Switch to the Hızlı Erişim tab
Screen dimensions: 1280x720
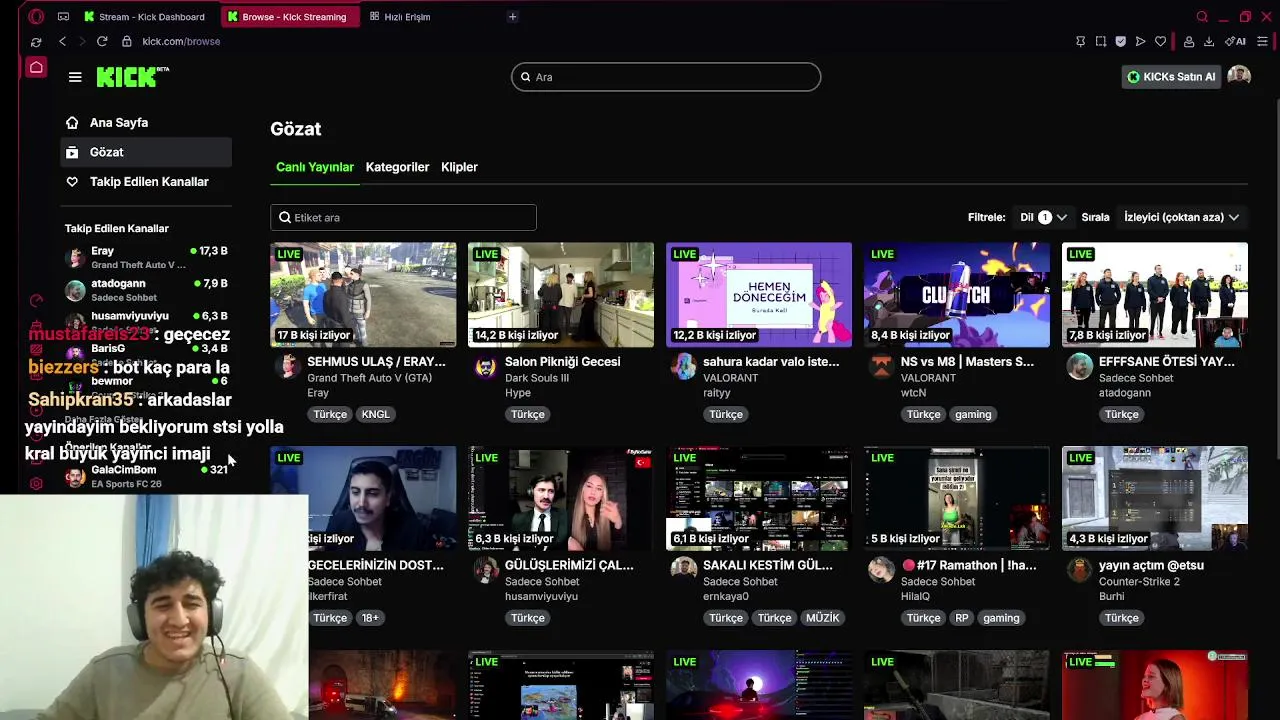click(x=400, y=16)
